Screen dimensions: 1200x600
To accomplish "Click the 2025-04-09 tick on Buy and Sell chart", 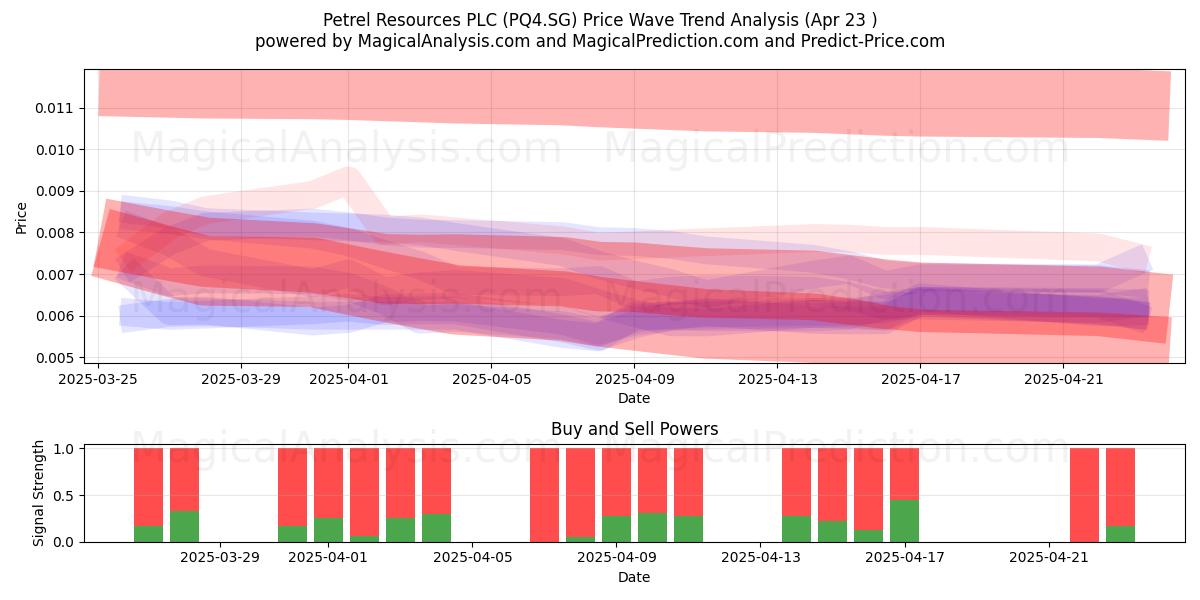I will (616, 558).
